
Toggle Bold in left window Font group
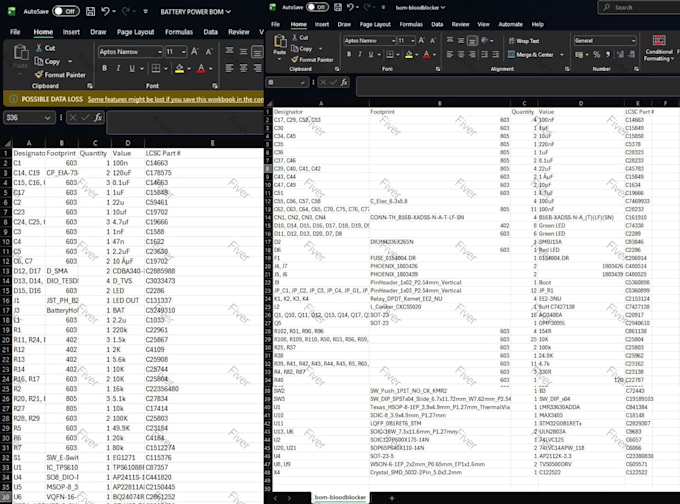click(x=105, y=68)
